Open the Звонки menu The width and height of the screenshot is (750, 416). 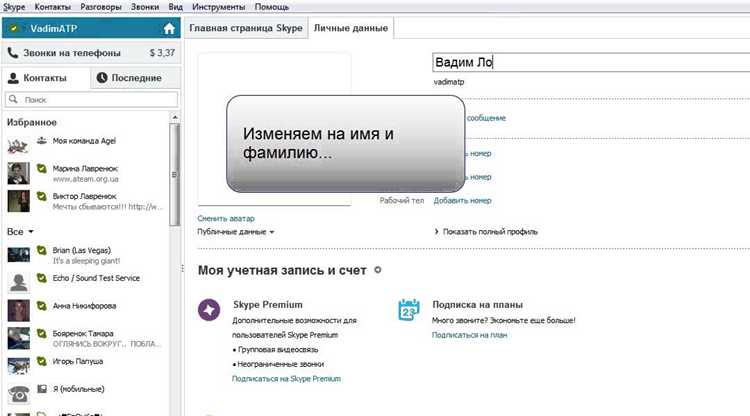pyautogui.click(x=144, y=7)
